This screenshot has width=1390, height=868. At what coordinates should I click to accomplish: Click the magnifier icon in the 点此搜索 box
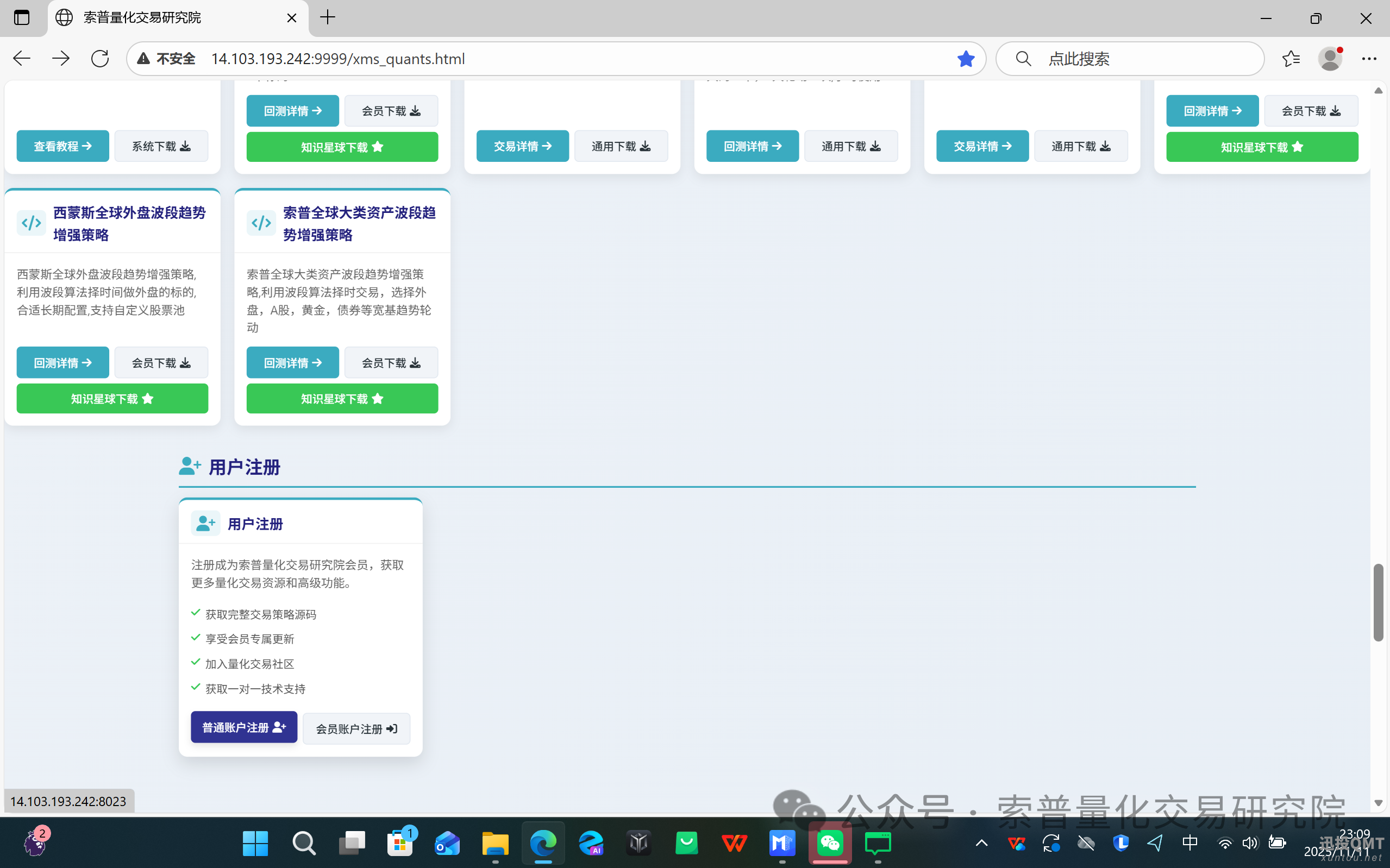point(1024,58)
